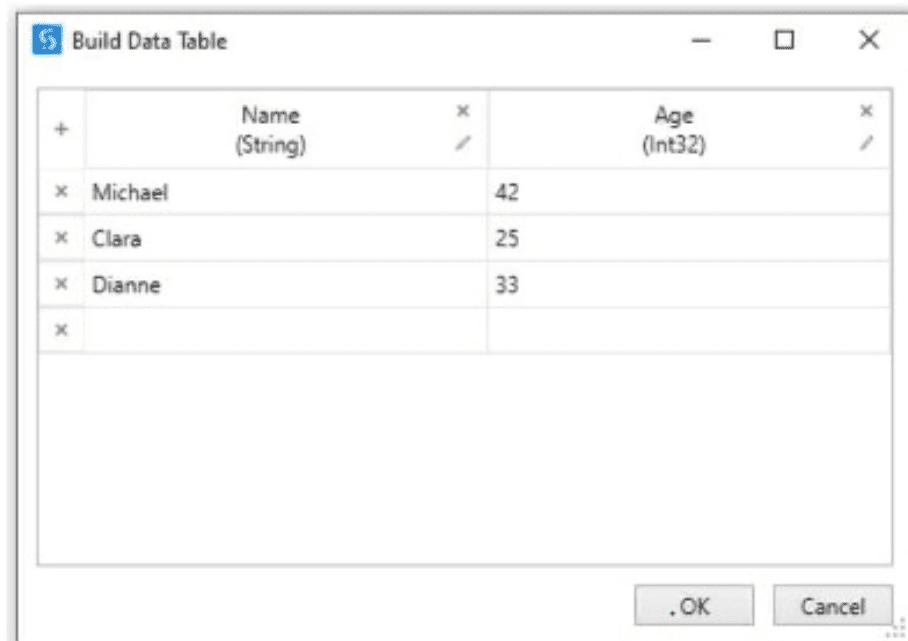Remove the Michael row with its X icon
908x641 pixels.
pyautogui.click(x=61, y=191)
